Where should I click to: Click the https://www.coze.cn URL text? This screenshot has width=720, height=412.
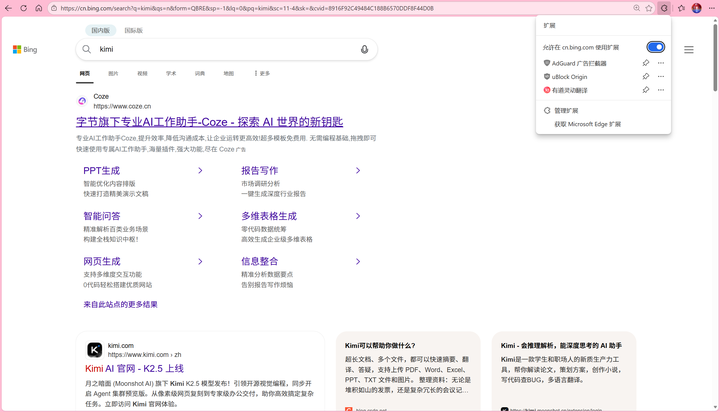click(x=122, y=106)
